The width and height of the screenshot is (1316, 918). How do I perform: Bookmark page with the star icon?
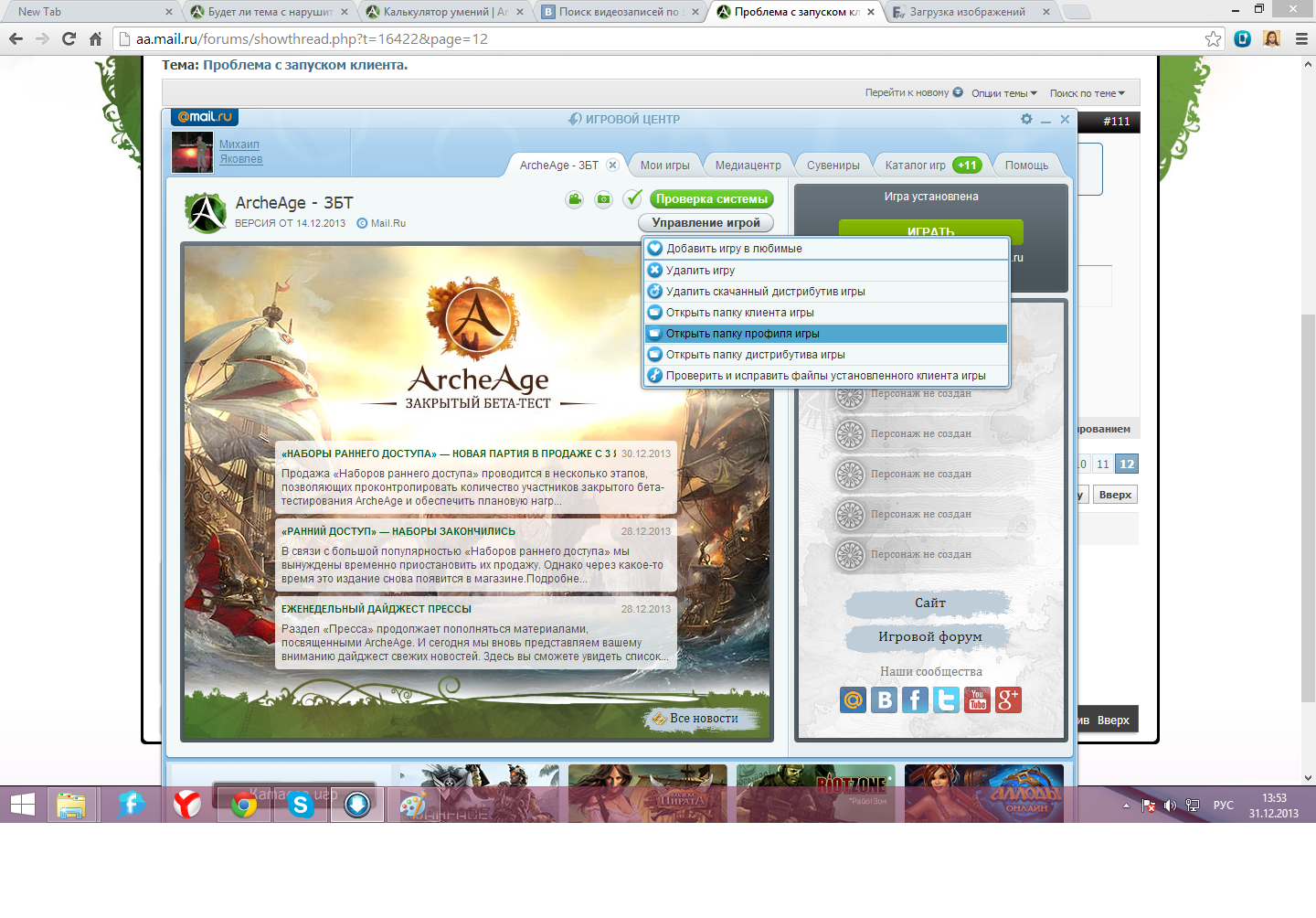pyautogui.click(x=1213, y=38)
